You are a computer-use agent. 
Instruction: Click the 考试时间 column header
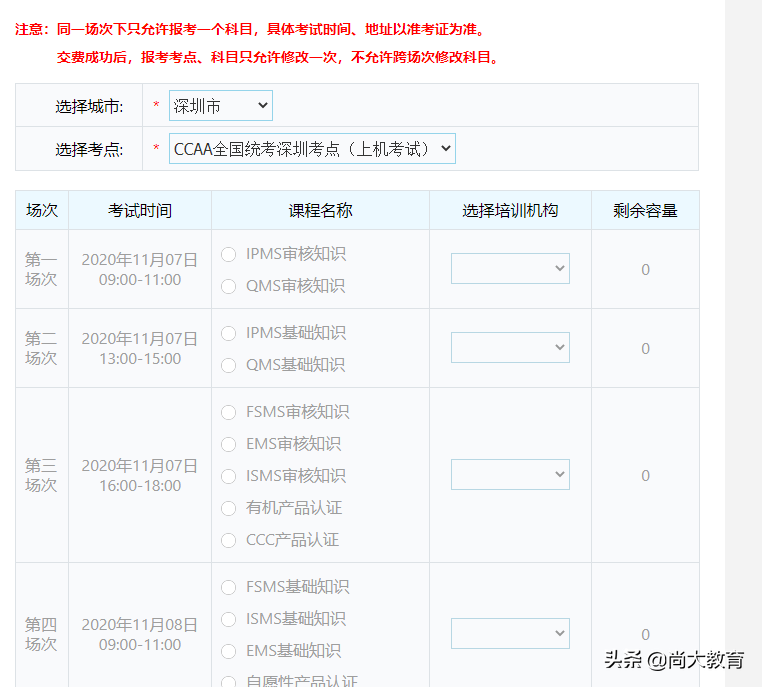pos(140,210)
